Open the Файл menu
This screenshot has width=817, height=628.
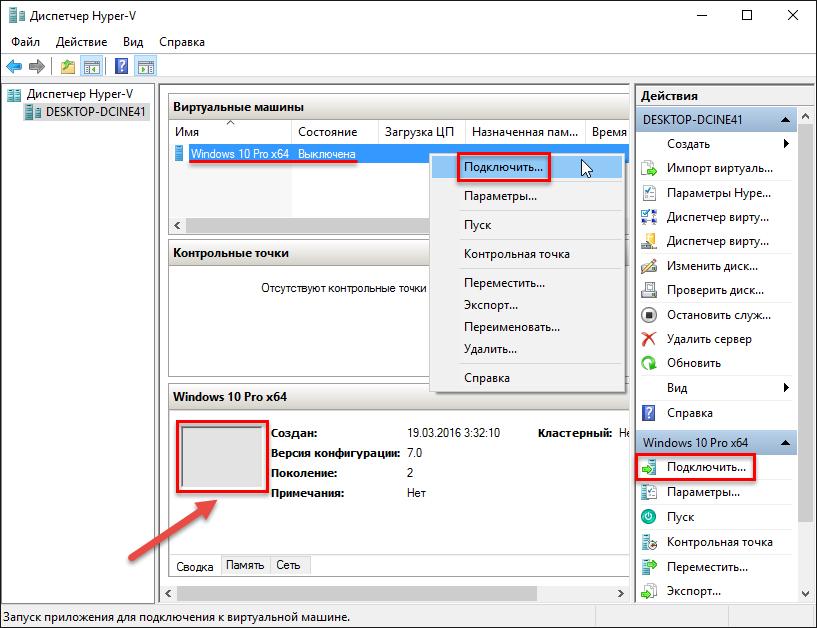26,42
